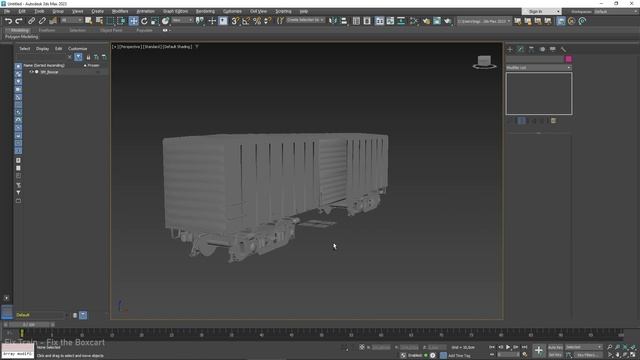Screen dimensions: 640x360
Task: Click the Align tool icon
Action: pos(344,21)
